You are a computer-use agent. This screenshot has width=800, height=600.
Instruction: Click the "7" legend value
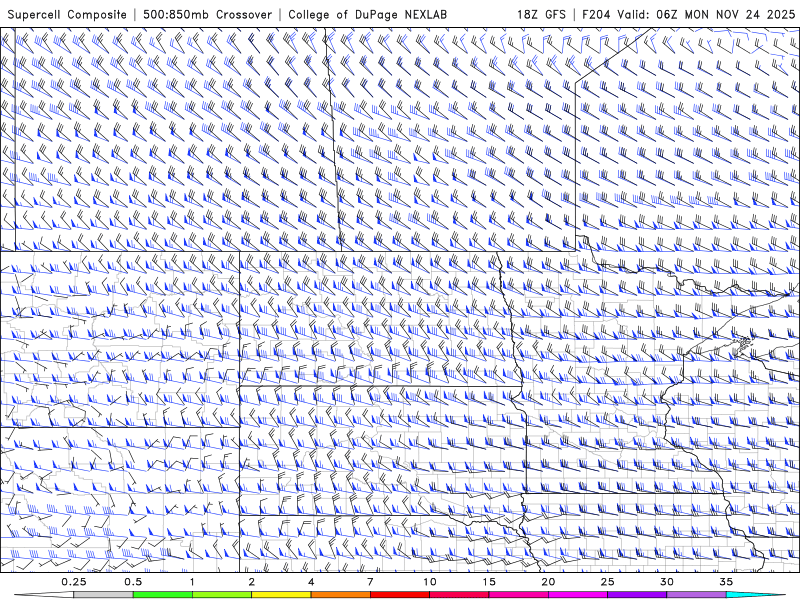pyautogui.click(x=370, y=582)
